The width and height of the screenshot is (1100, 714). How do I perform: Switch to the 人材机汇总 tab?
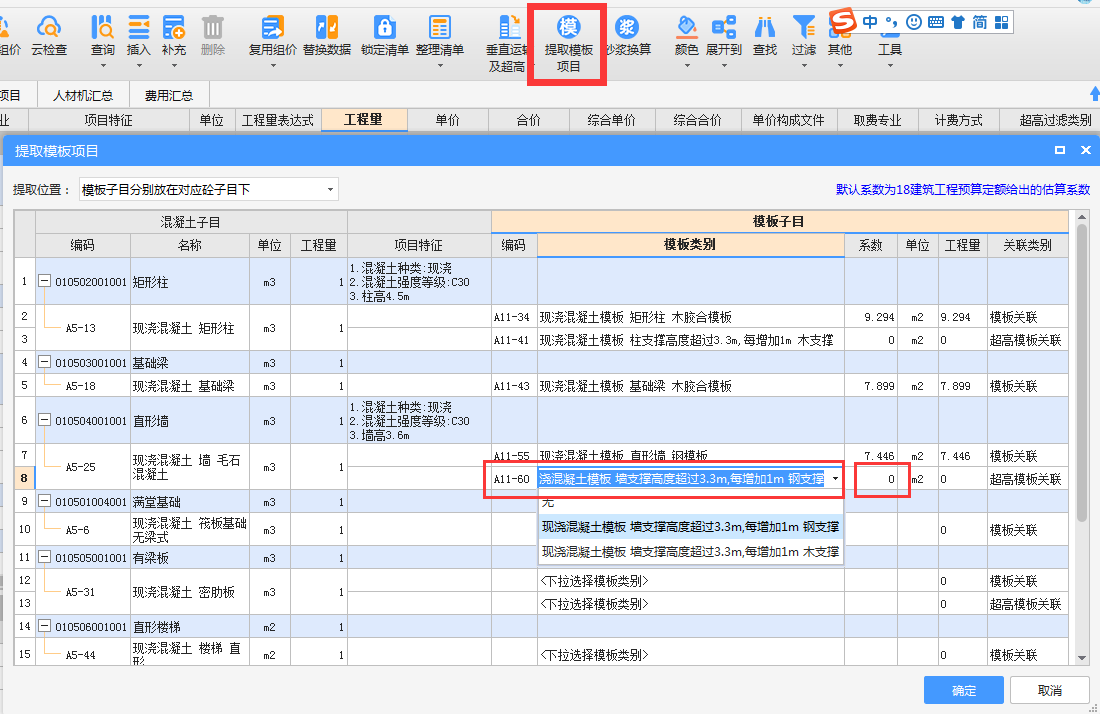coord(83,95)
